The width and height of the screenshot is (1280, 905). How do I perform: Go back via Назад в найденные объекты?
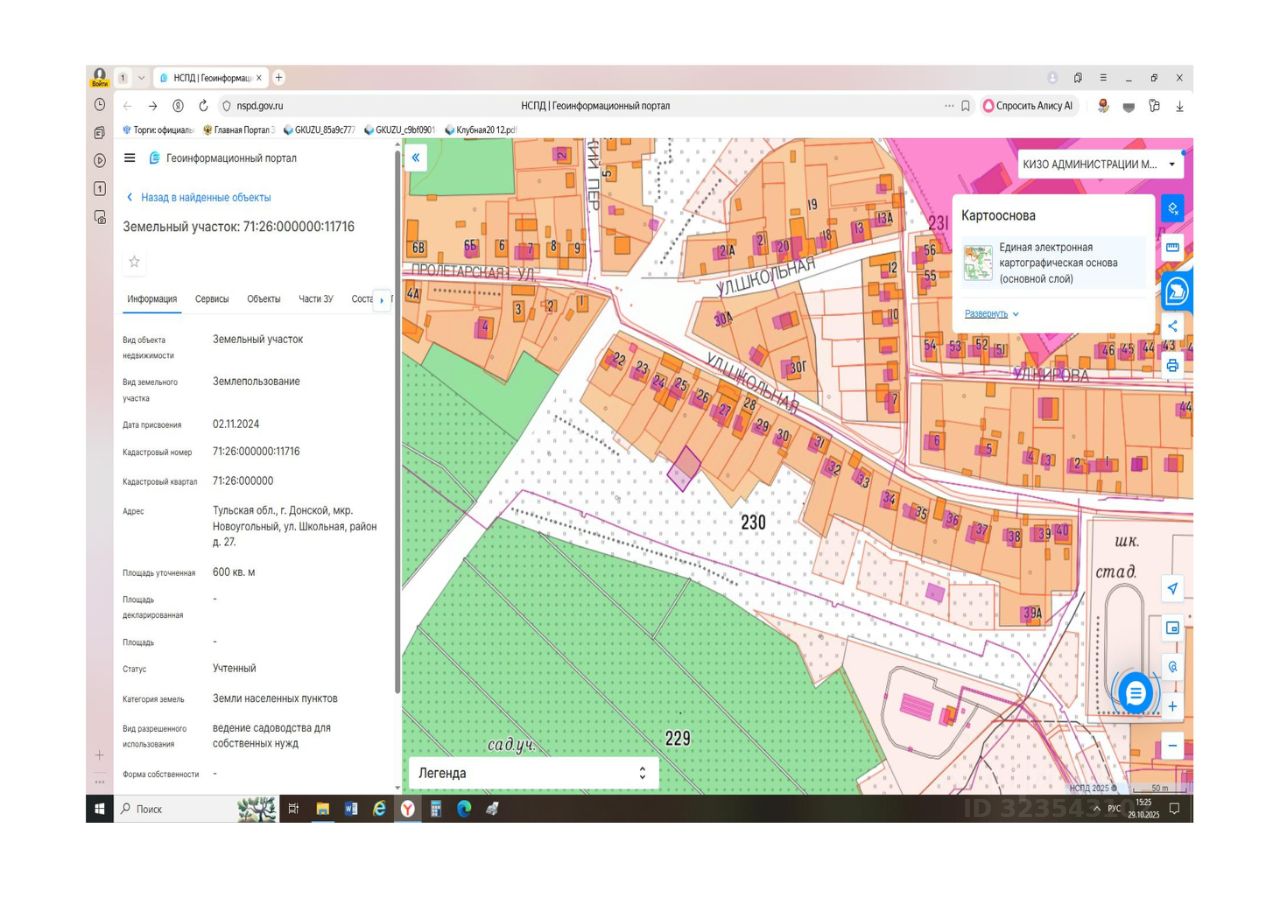click(198, 198)
